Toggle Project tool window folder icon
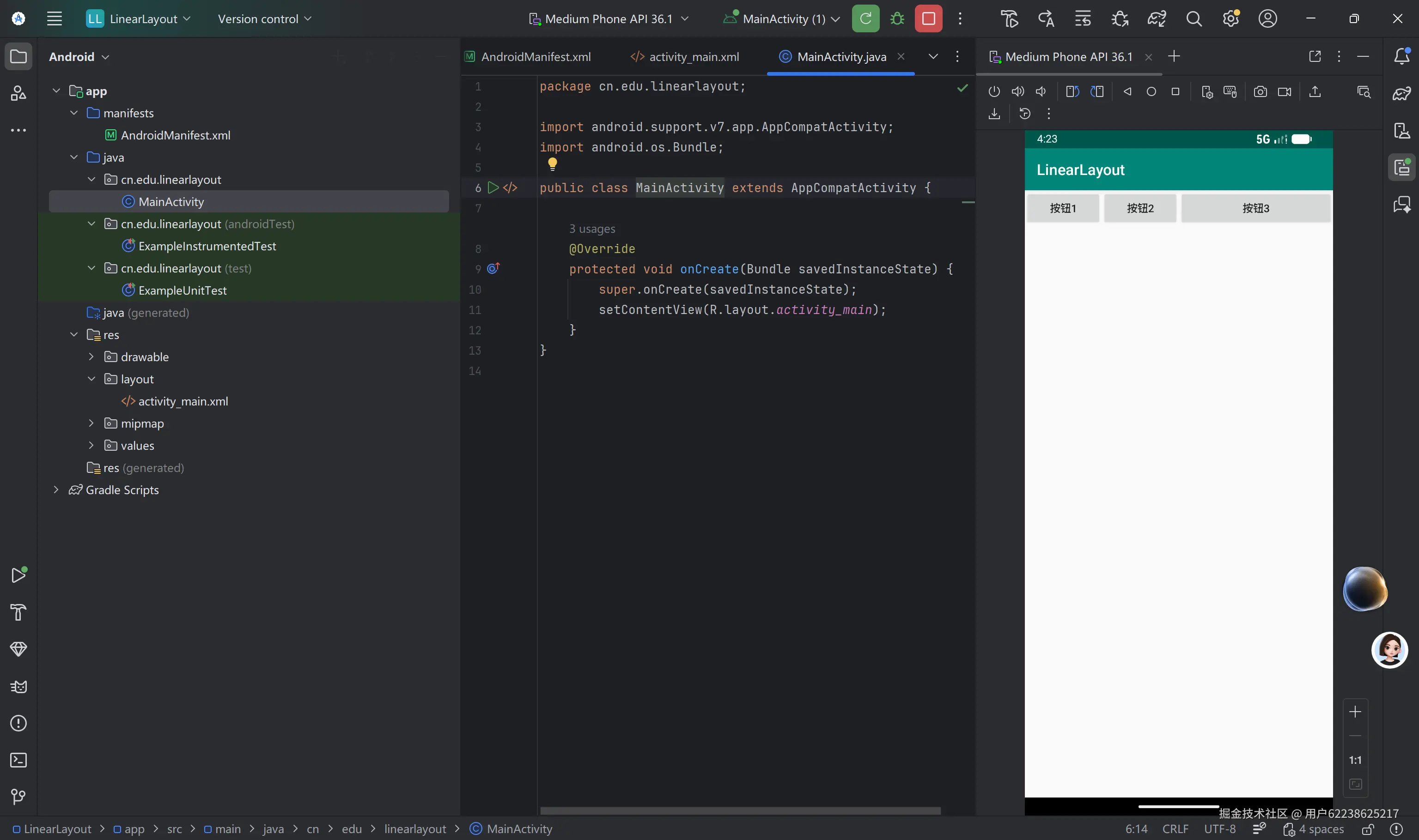 [18, 57]
